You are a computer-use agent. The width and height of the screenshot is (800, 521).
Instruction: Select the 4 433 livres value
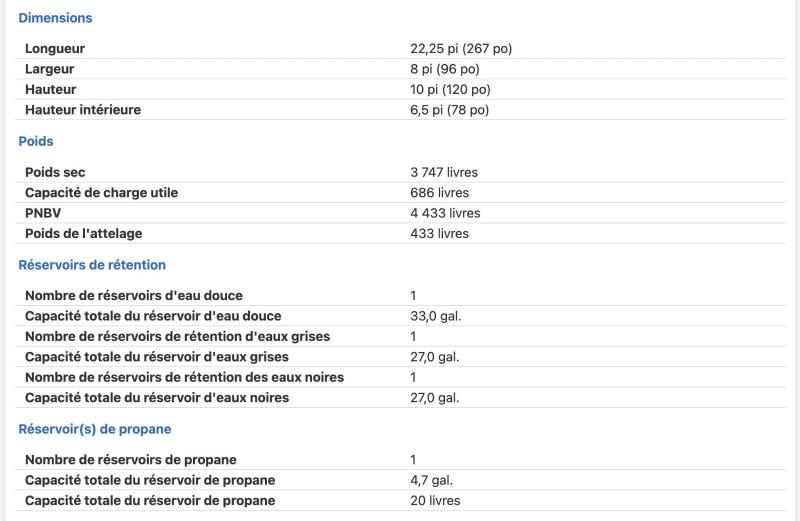(445, 213)
